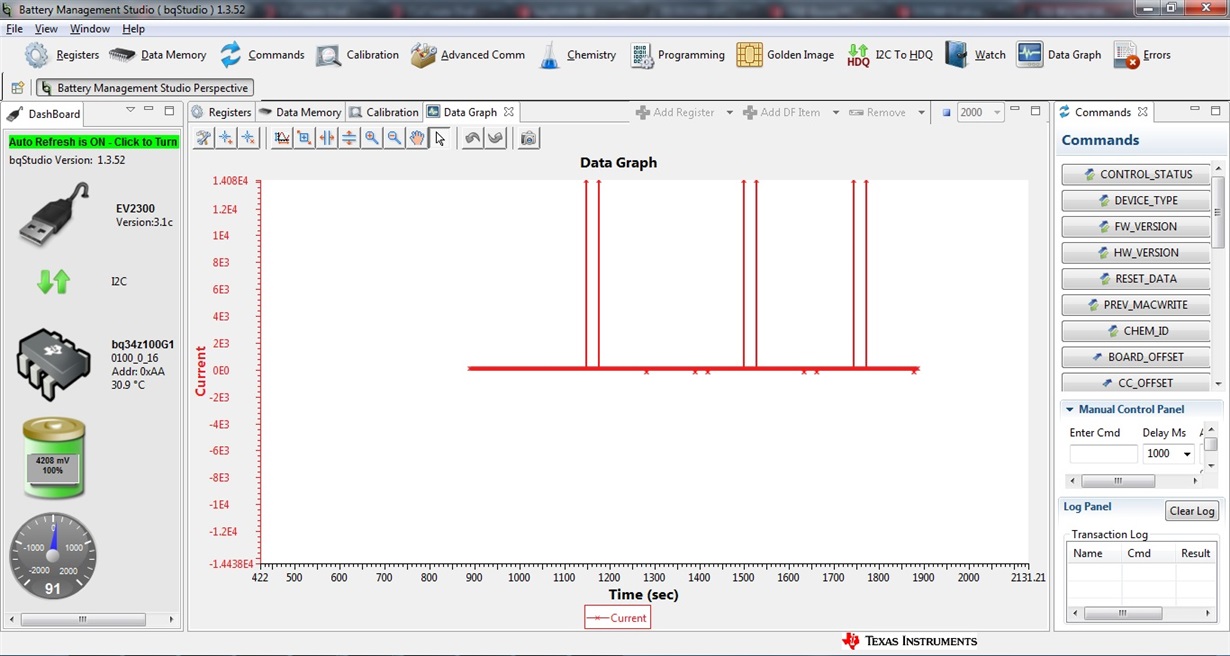Click the Enter Cmd input field
Screen dimensions: 1230x656
(1103, 454)
